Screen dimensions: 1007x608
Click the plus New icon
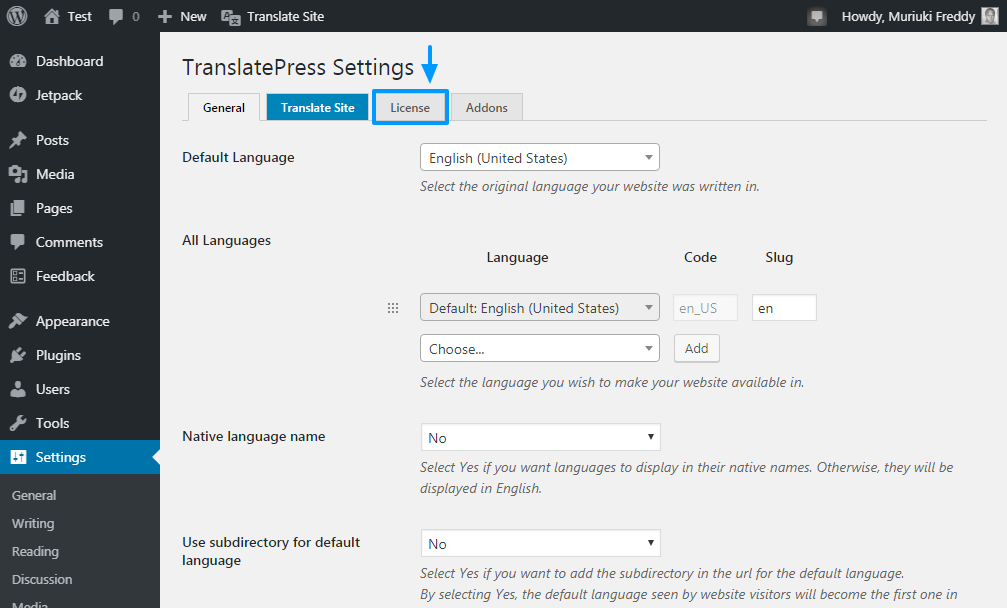[165, 17]
